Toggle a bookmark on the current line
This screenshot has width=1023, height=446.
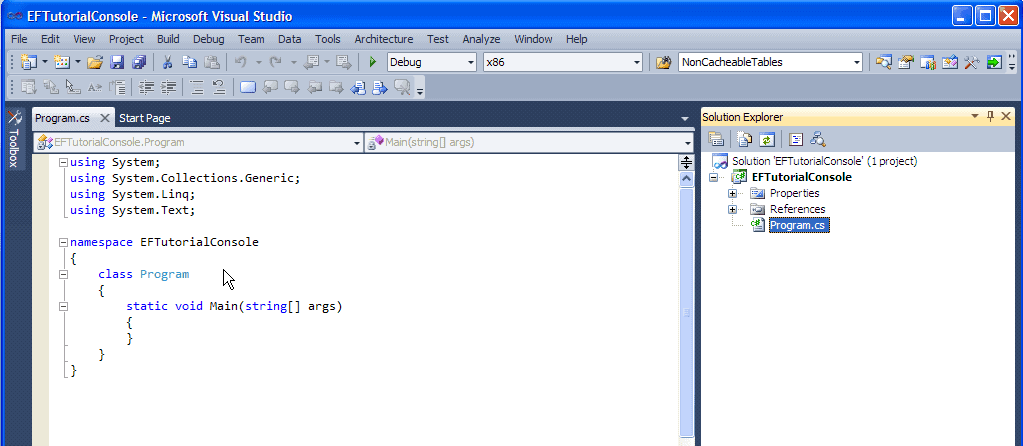[x=247, y=87]
